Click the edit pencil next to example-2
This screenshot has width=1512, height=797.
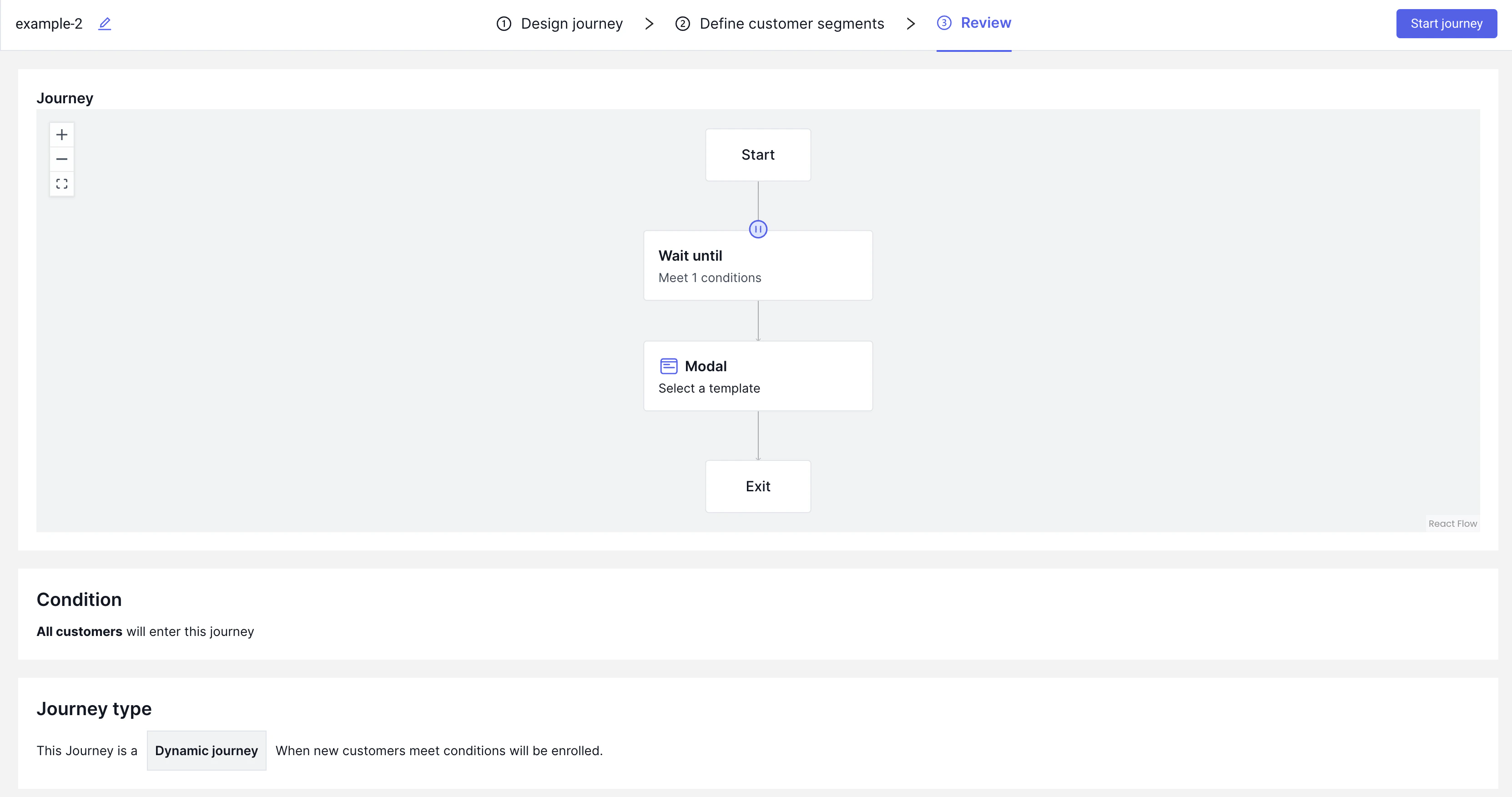click(x=105, y=24)
